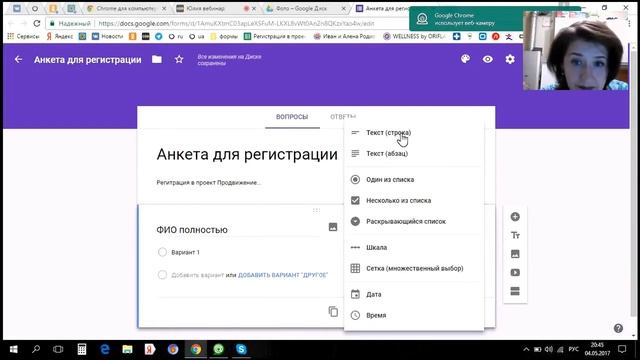Choose Раскрывающийся список question type

pyautogui.click(x=414, y=221)
